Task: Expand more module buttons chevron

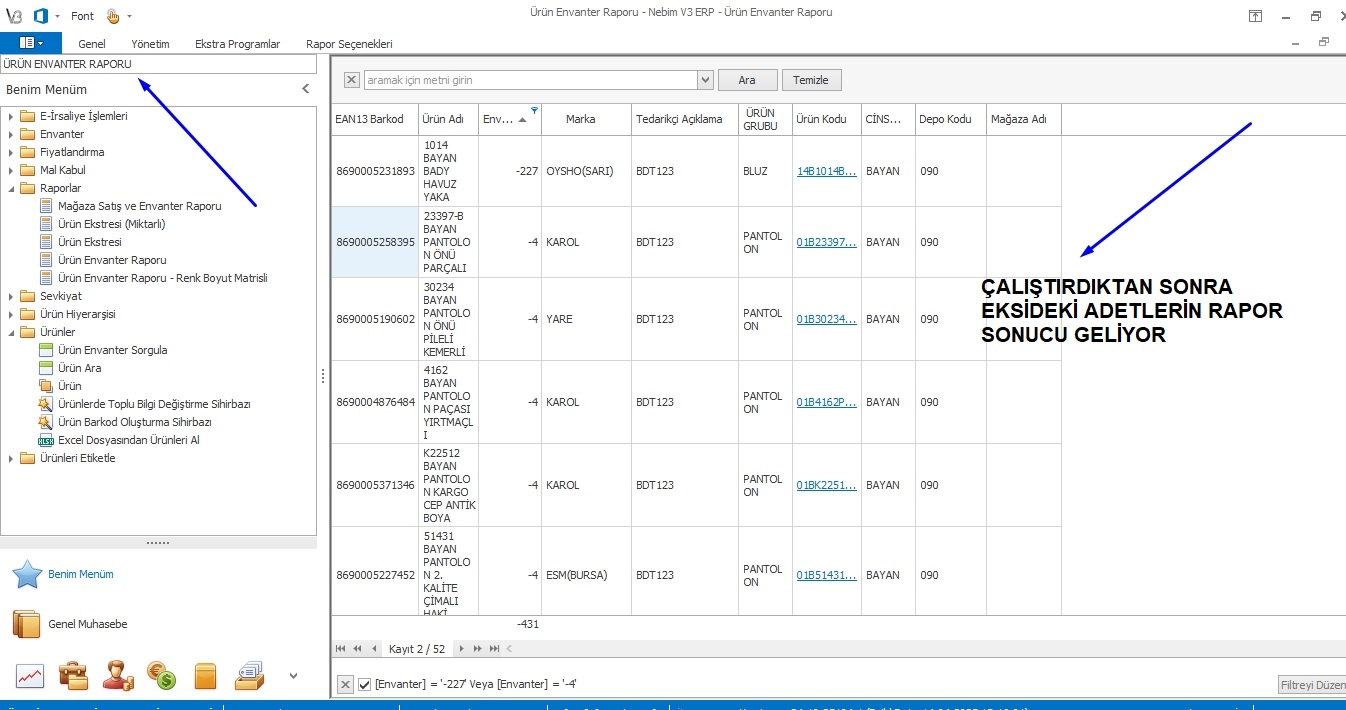Action: click(293, 676)
